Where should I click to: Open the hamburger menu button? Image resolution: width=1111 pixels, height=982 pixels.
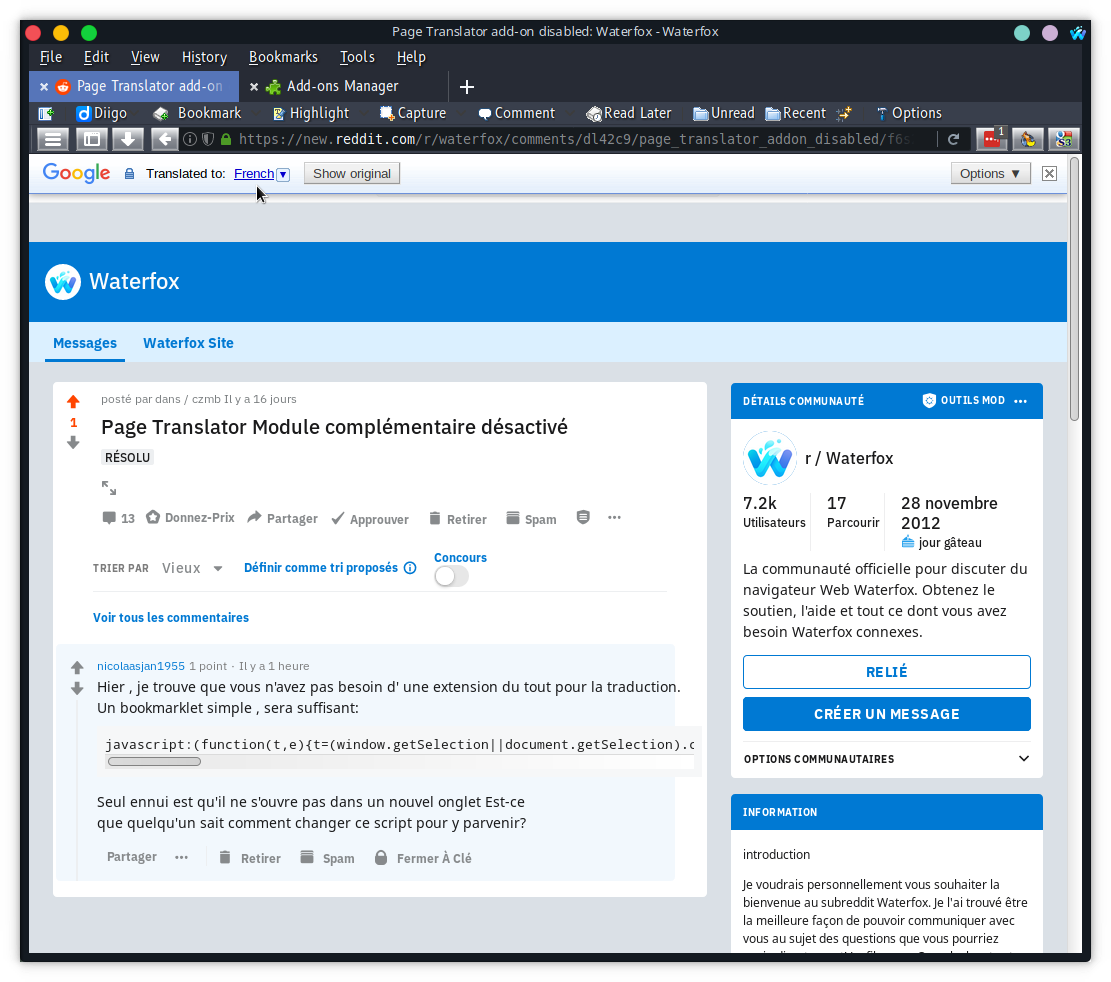pyautogui.click(x=52, y=139)
